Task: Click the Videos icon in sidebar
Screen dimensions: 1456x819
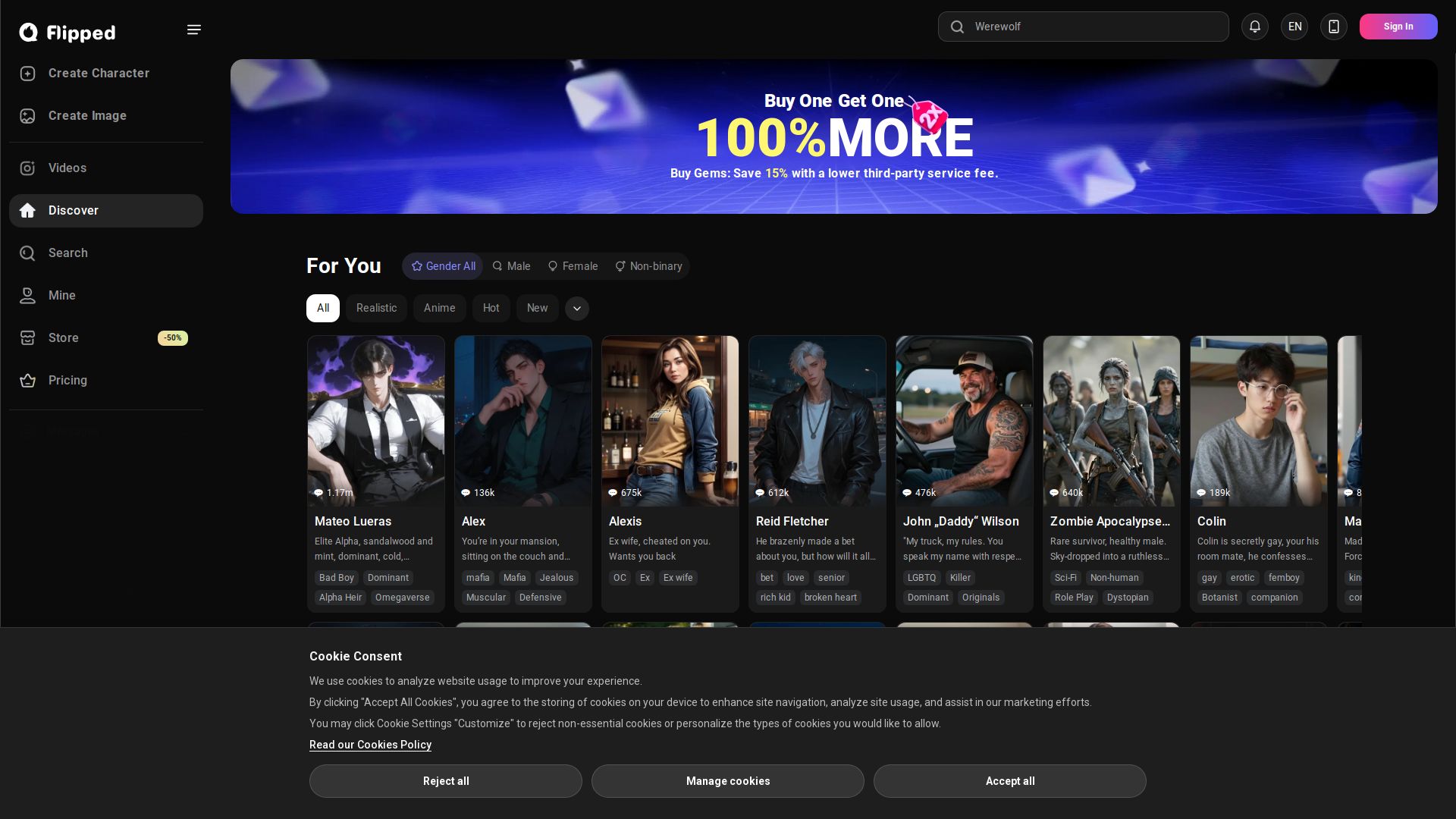Action: 28,168
